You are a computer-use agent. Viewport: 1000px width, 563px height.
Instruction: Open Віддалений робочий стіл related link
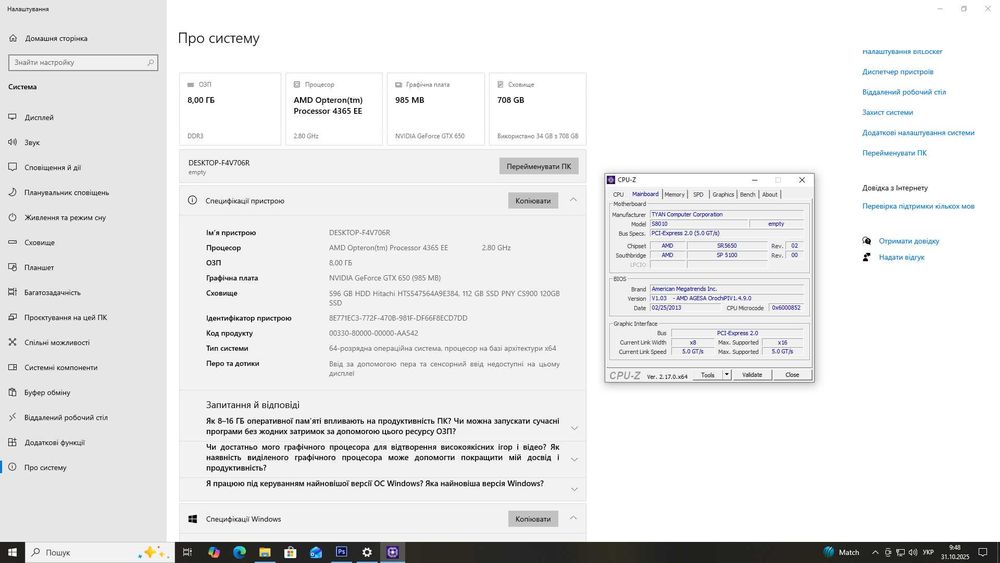[904, 92]
